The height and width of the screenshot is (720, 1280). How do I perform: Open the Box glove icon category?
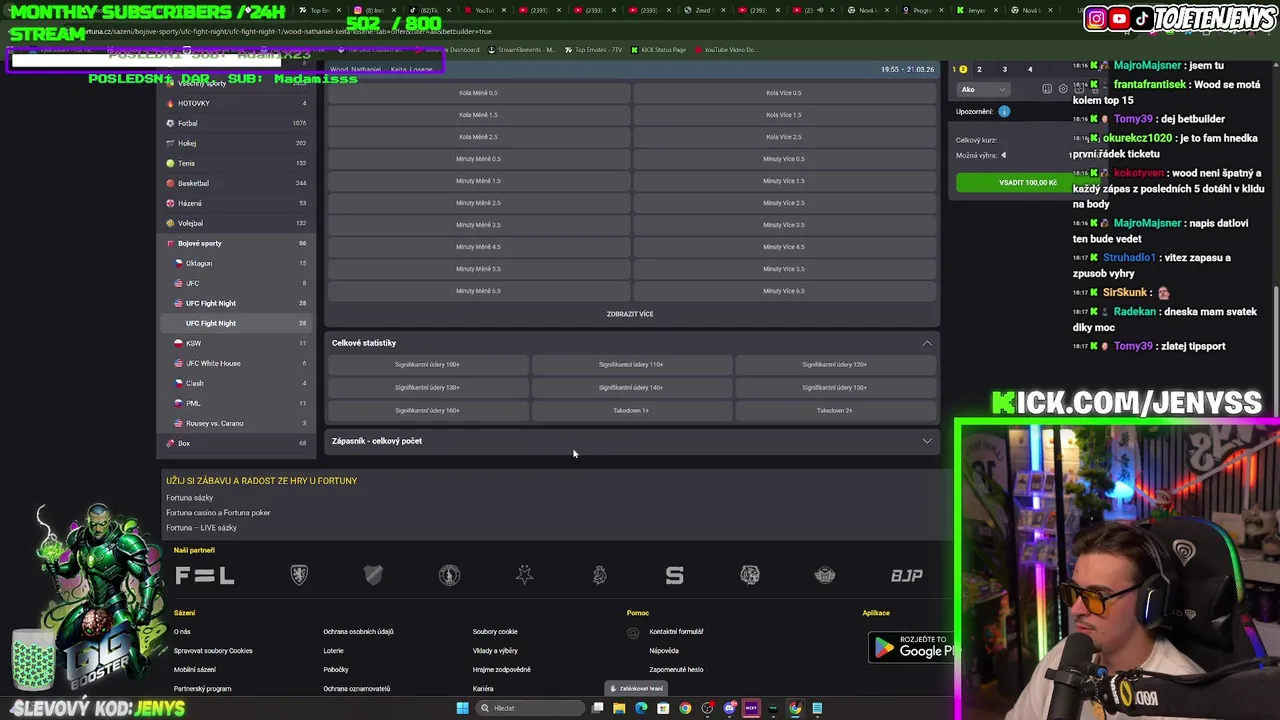point(170,443)
